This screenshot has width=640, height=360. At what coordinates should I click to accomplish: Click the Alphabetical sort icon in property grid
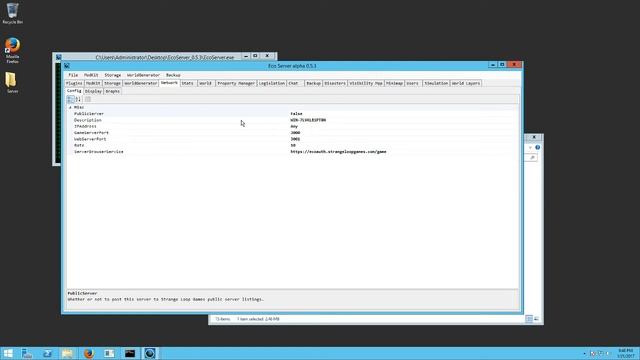(78, 99)
